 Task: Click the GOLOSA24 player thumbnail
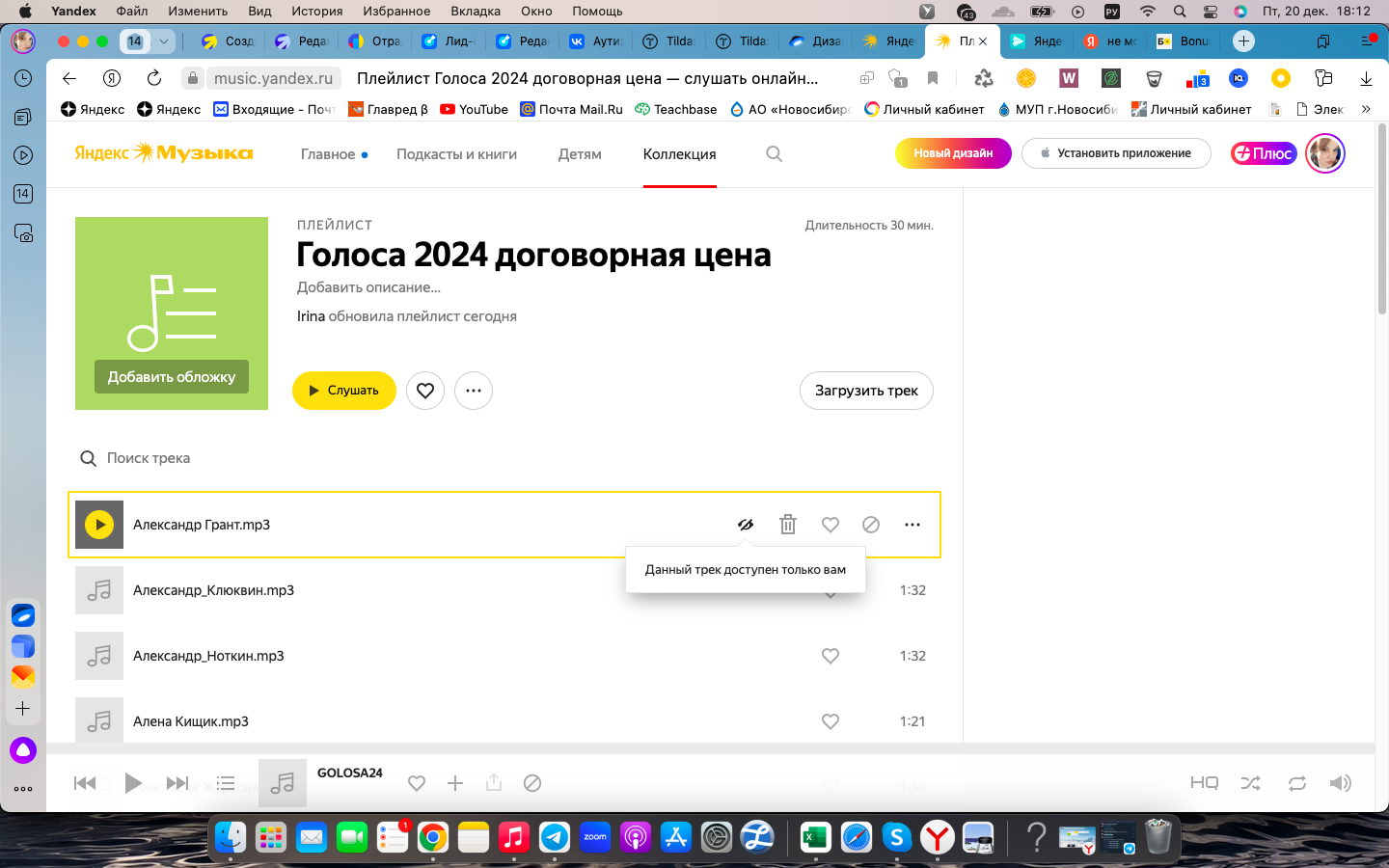point(283,783)
